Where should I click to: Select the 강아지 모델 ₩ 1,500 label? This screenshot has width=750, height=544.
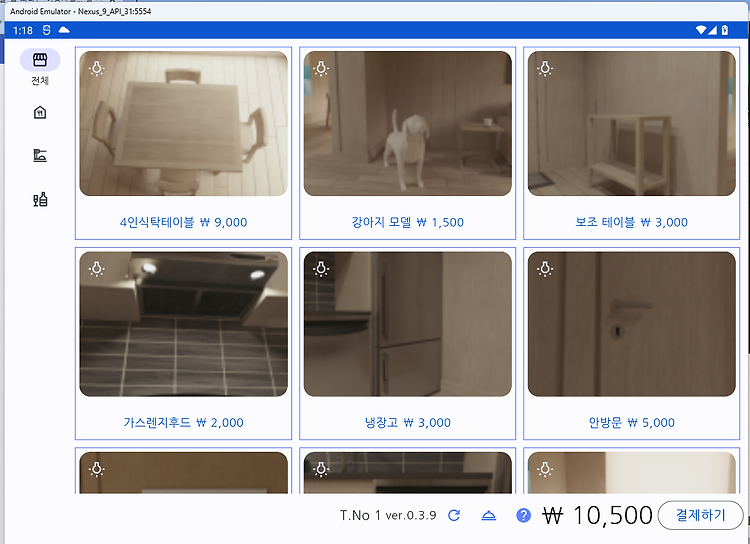click(x=408, y=222)
